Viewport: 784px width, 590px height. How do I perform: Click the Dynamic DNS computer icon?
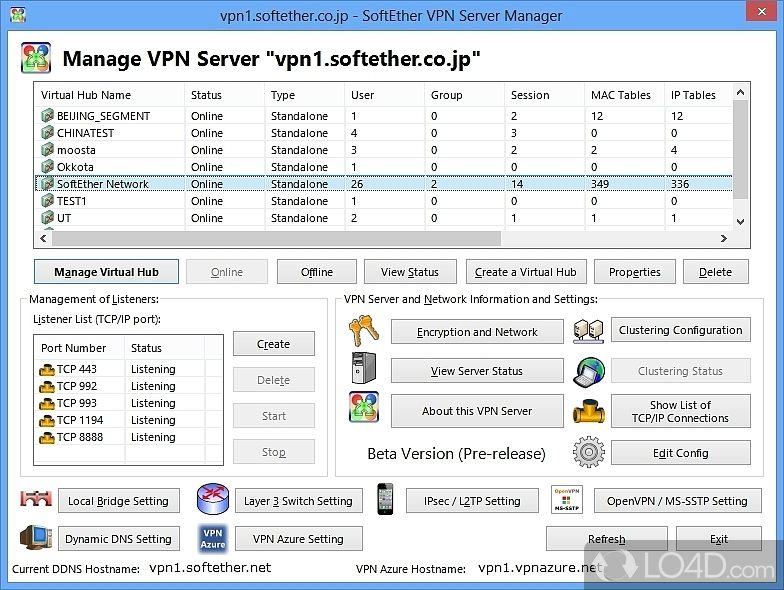coord(35,538)
